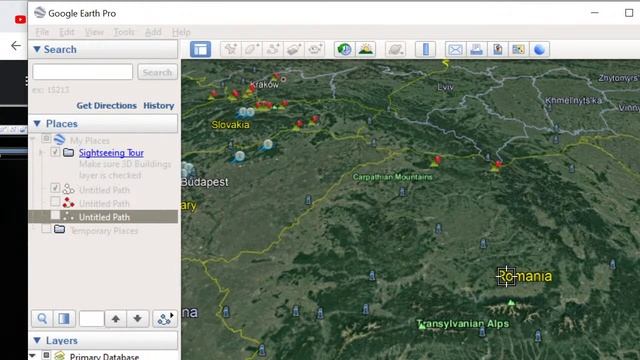The width and height of the screenshot is (640, 360).
Task: Open the Tools menu
Action: click(124, 32)
